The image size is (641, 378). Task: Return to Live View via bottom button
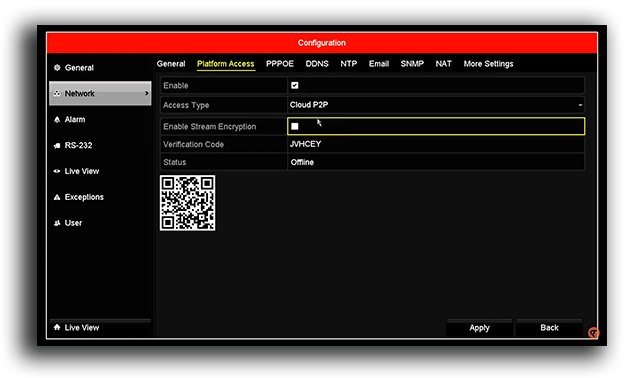tap(100, 328)
